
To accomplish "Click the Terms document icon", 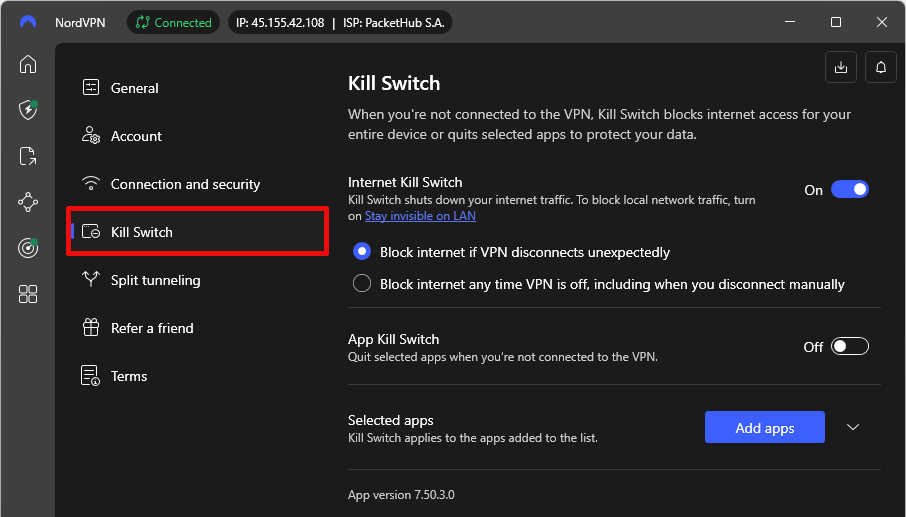I will coord(91,375).
